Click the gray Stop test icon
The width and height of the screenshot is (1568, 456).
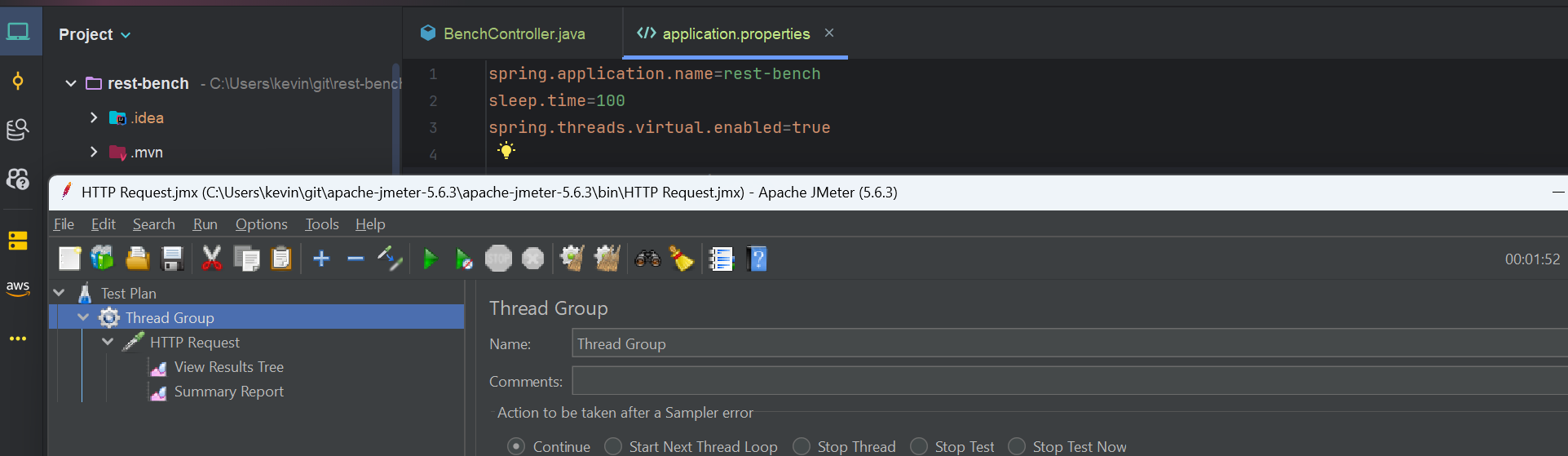(x=498, y=259)
